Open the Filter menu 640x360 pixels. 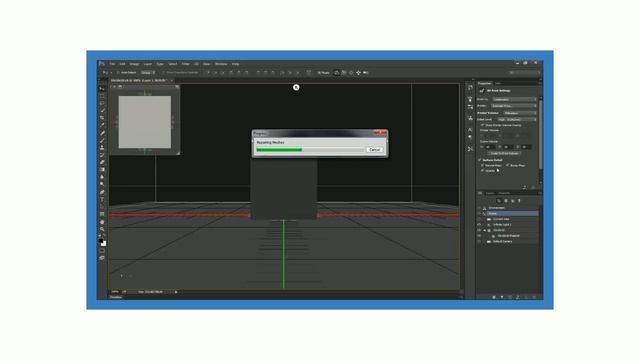click(x=186, y=64)
